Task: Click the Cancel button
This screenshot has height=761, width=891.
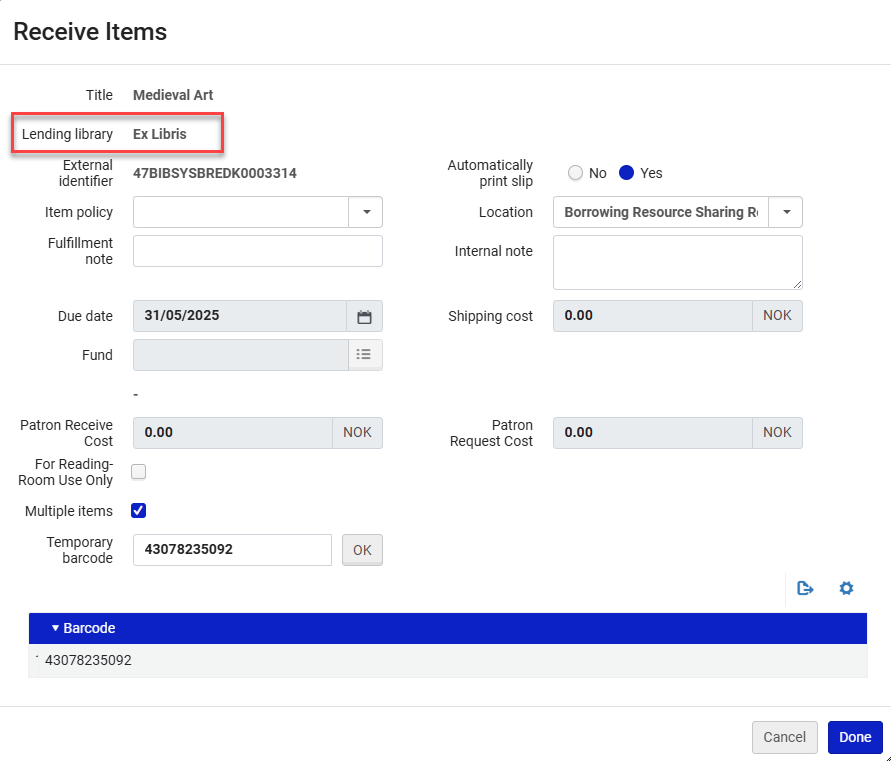Action: tap(784, 737)
